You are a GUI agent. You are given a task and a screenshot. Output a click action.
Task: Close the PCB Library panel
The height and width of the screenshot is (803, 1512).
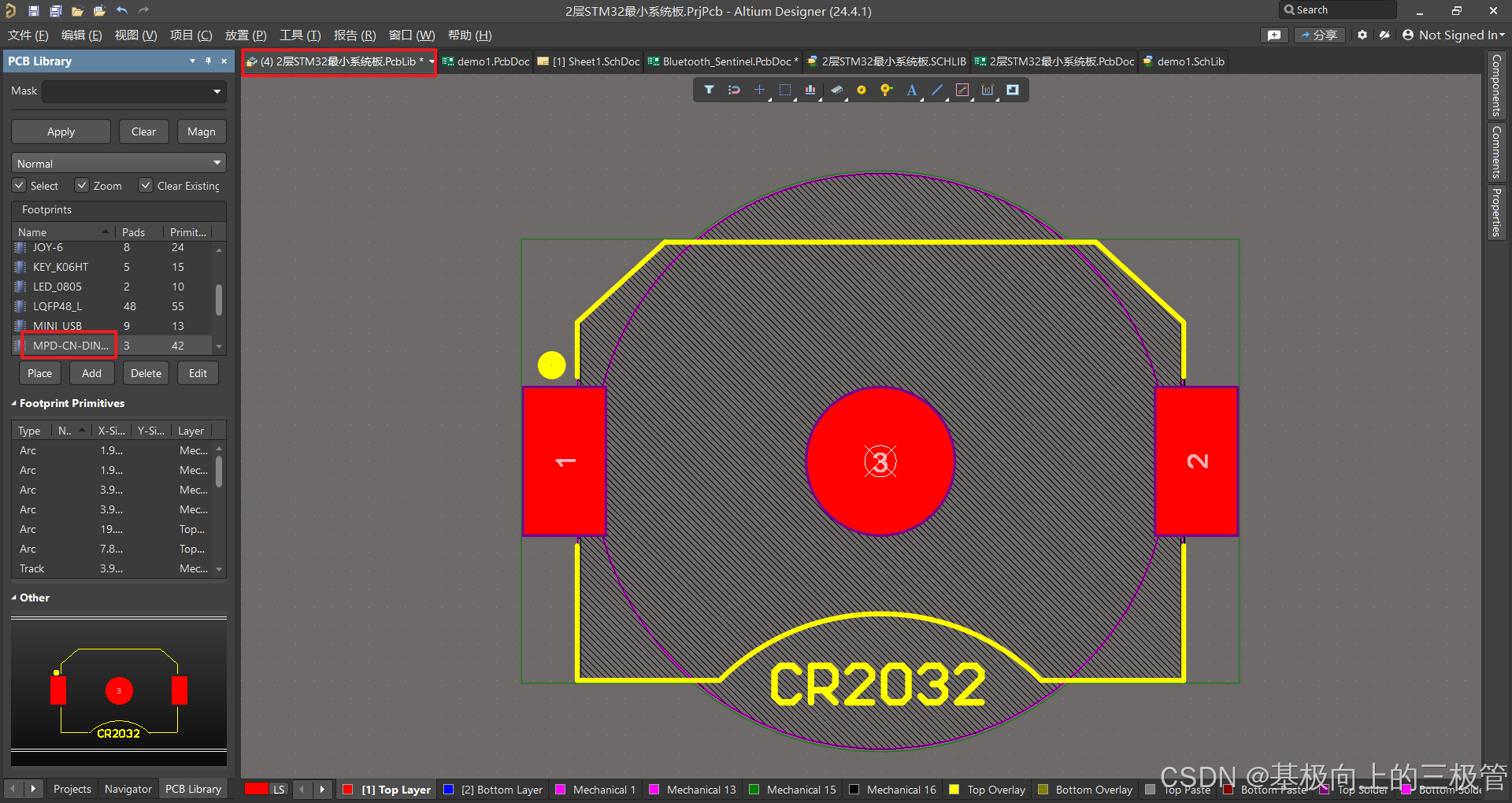(x=224, y=61)
